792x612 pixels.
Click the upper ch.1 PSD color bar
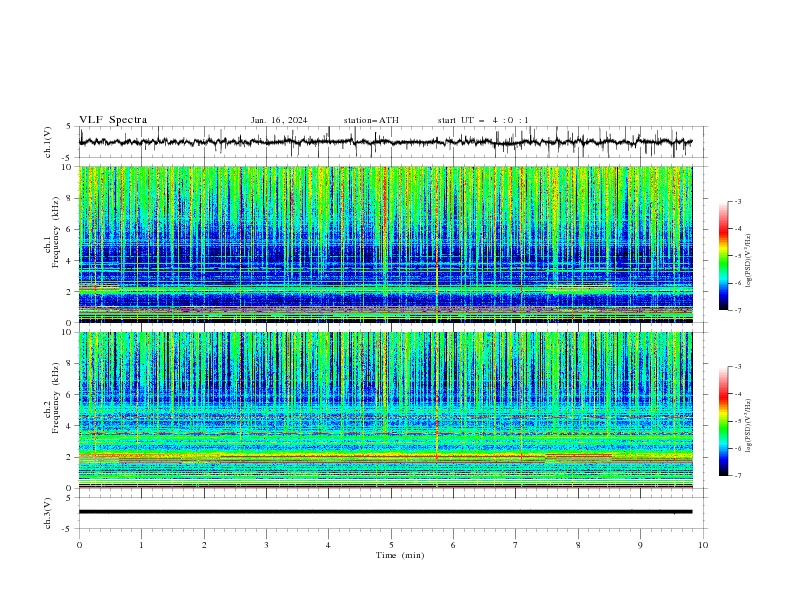(723, 256)
